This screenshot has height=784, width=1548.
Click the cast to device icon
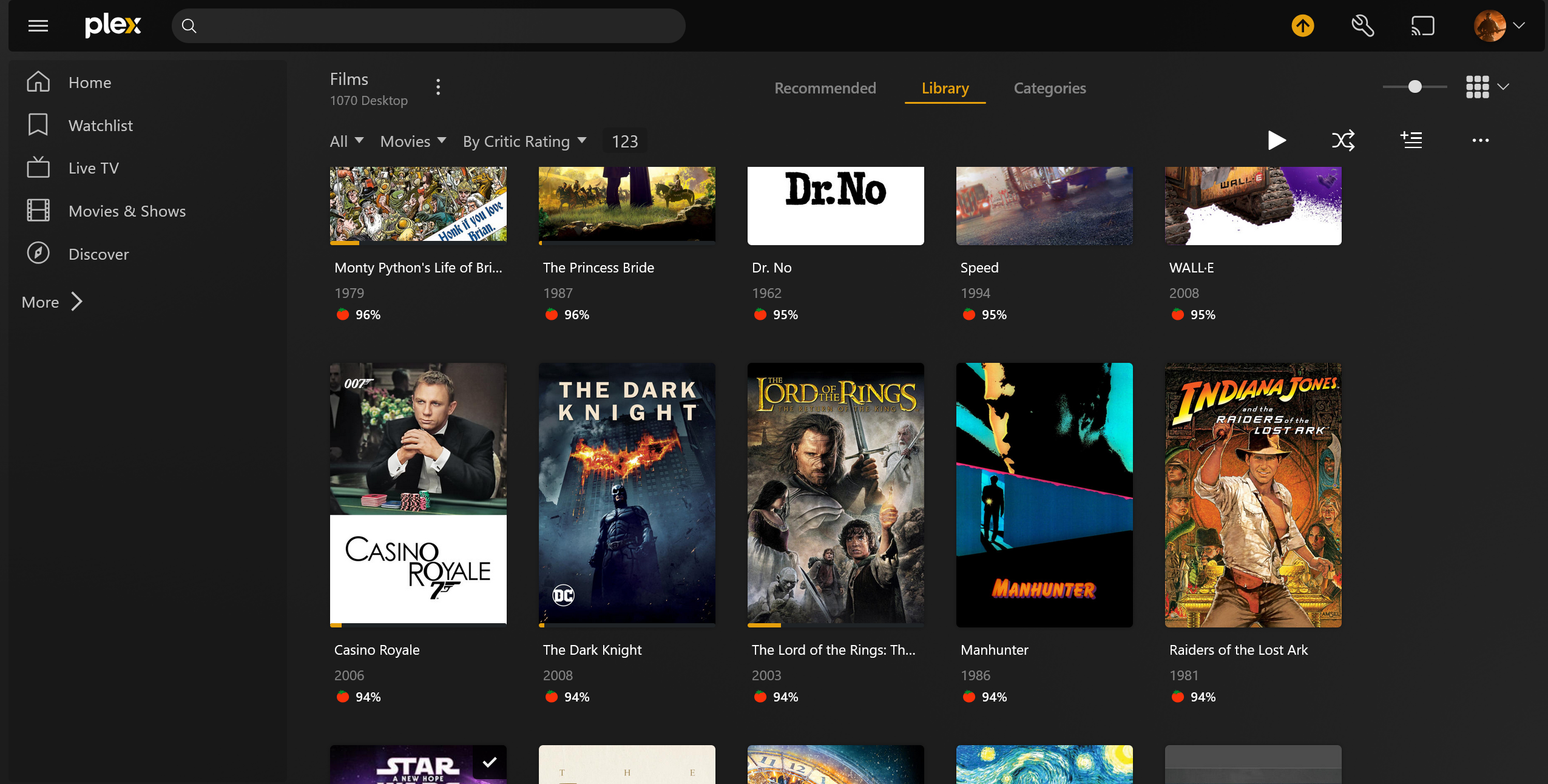pos(1422,25)
